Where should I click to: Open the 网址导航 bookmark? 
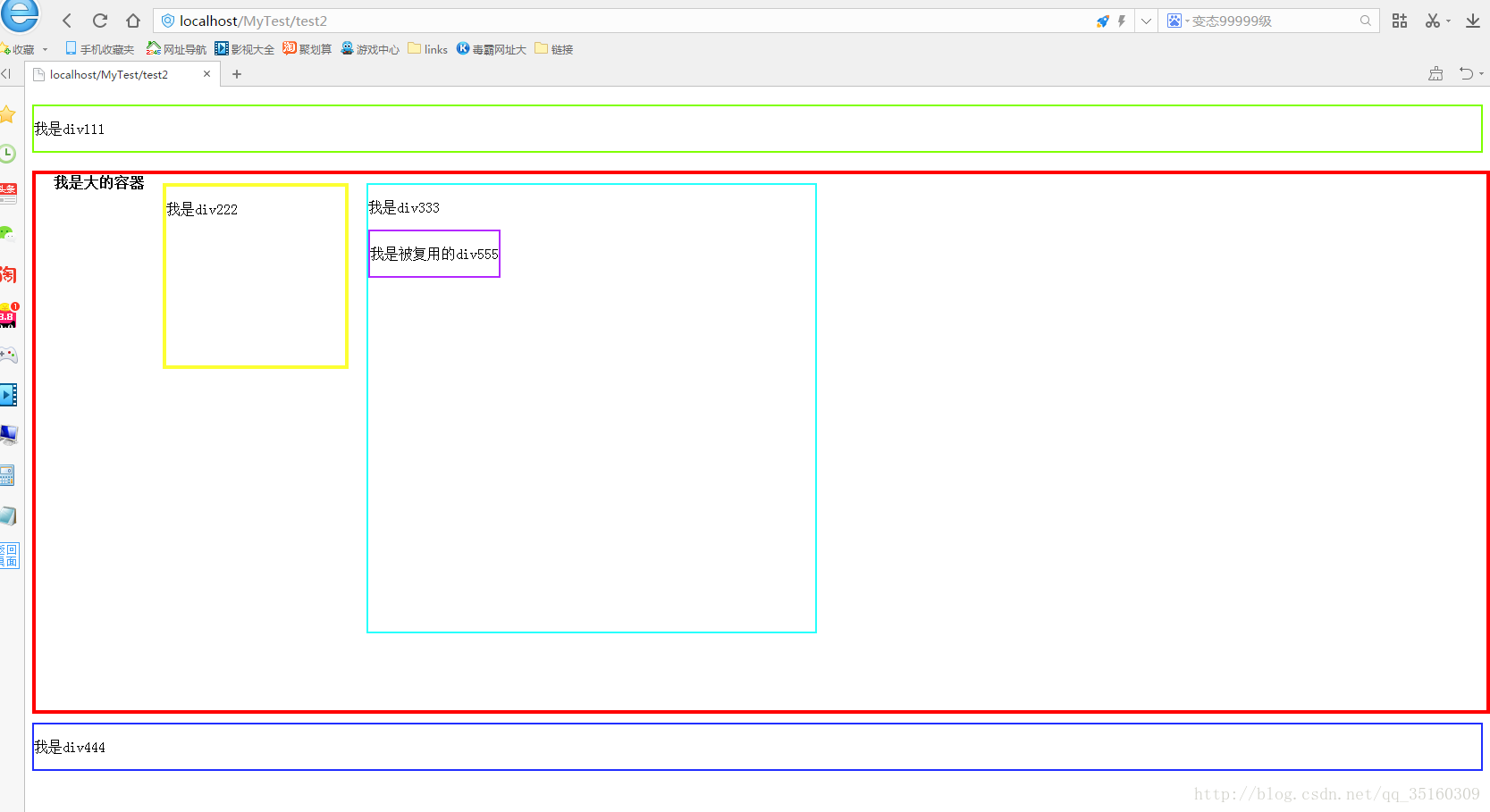point(176,49)
